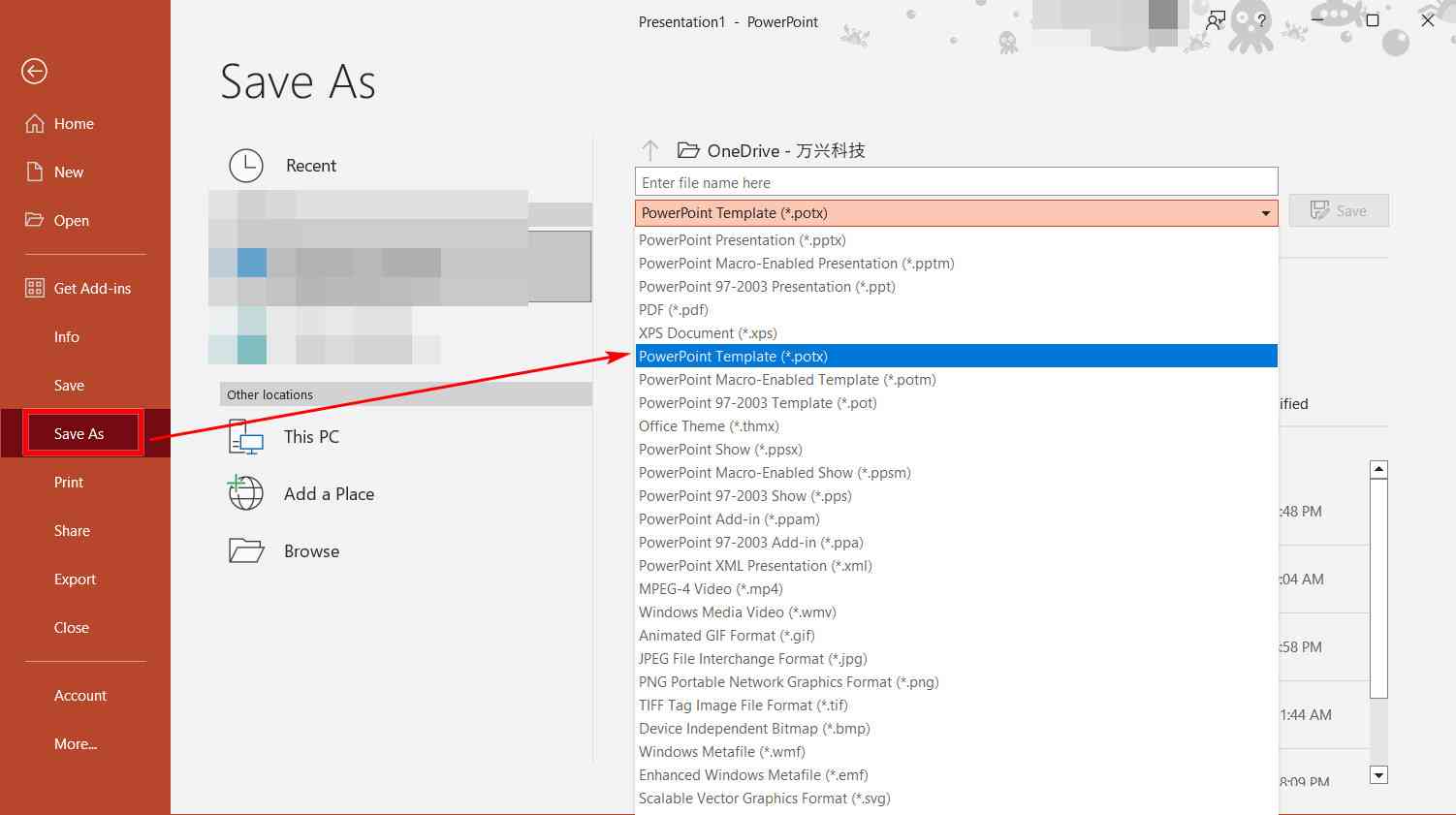The height and width of the screenshot is (815, 1456).
Task: Choose TIFF Tag Image File Format
Action: [x=956, y=705]
